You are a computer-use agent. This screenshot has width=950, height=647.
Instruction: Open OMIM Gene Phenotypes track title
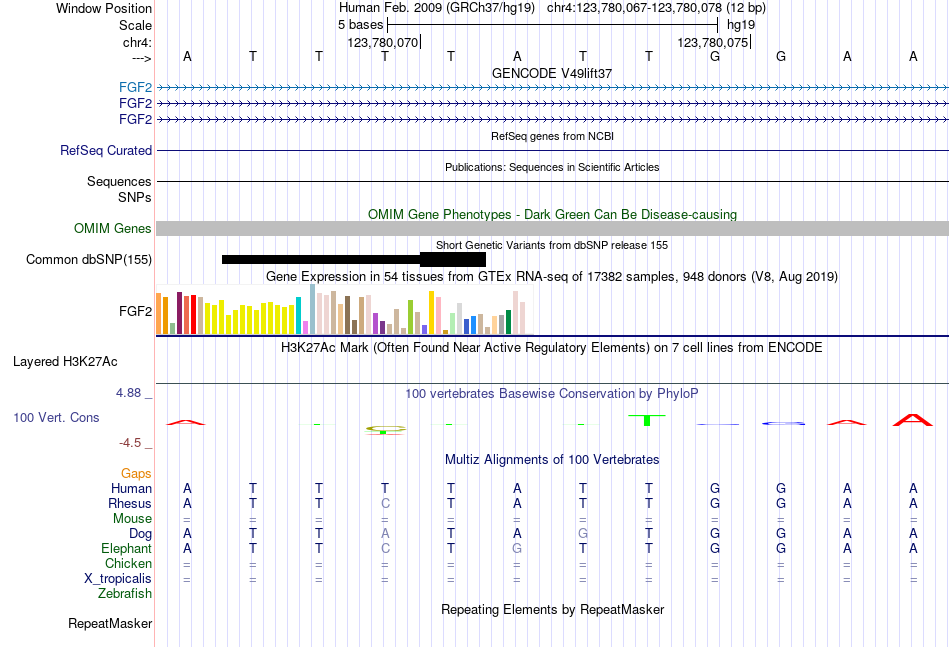(552, 214)
